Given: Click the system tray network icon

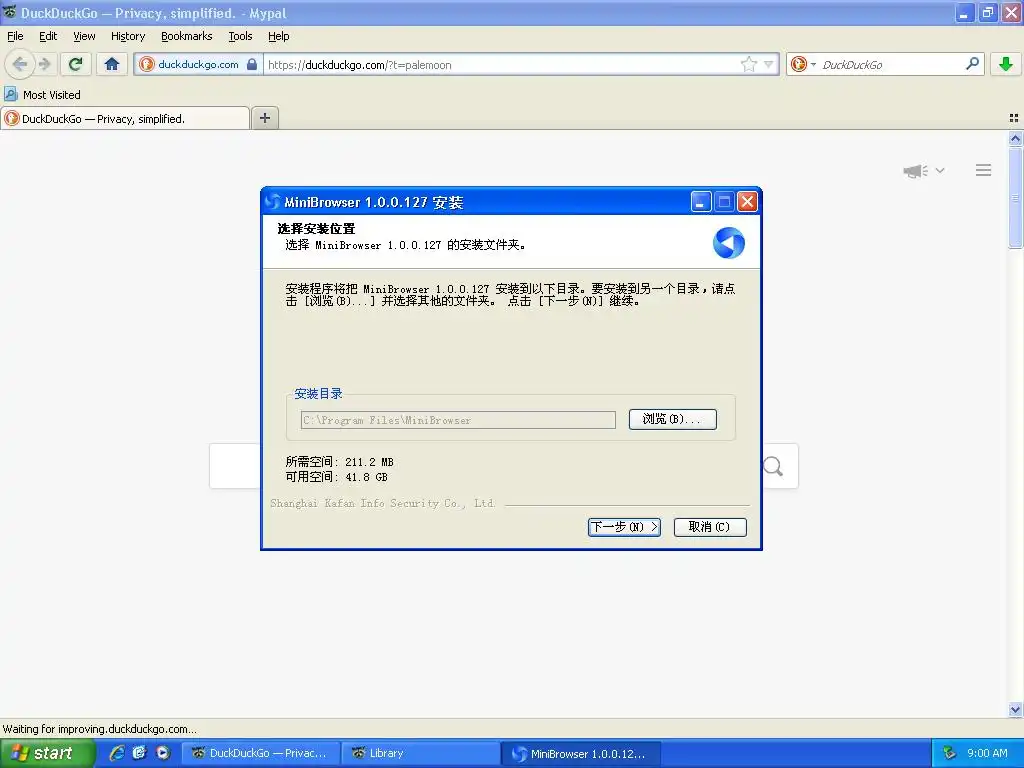Looking at the screenshot, I should pyautogui.click(x=949, y=753).
